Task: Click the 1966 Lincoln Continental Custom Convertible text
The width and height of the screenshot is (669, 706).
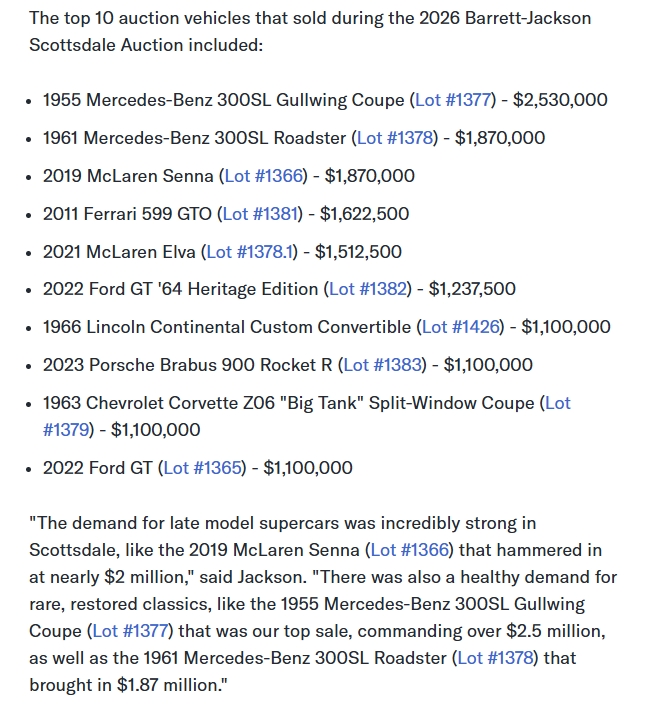Action: pyautogui.click(x=227, y=327)
